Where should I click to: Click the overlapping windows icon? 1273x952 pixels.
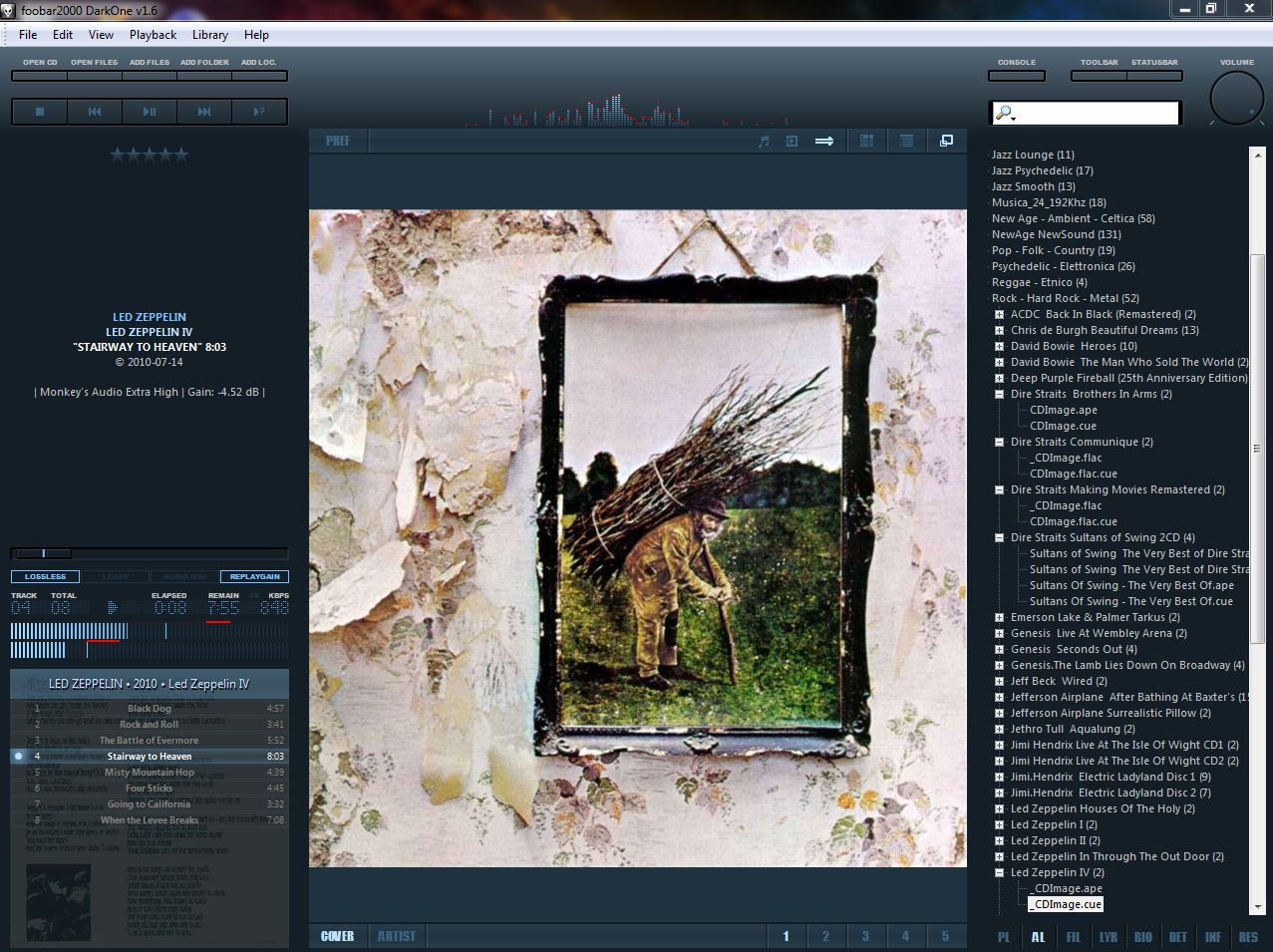946,142
